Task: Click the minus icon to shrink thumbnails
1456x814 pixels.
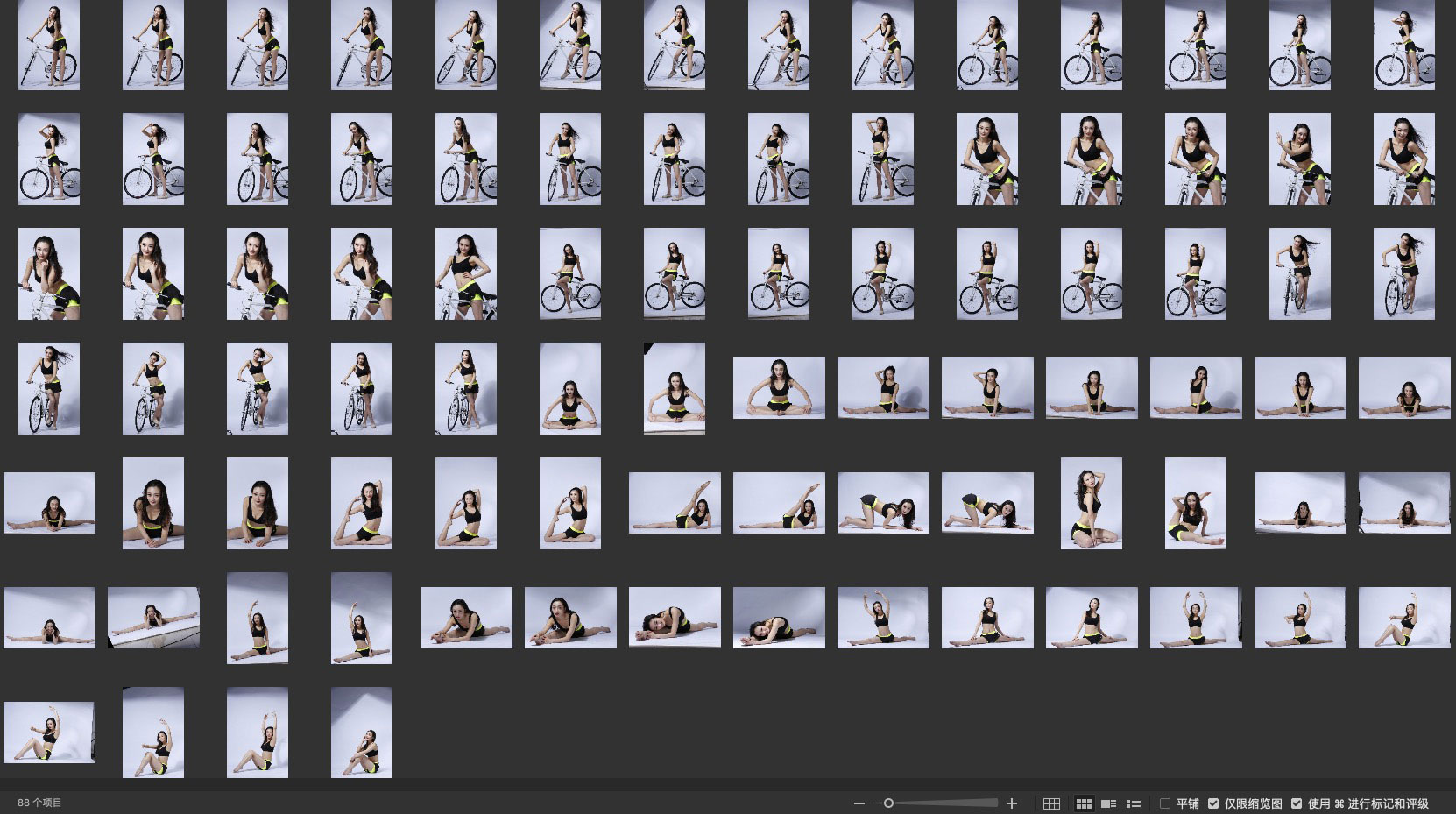Action: tap(859, 803)
